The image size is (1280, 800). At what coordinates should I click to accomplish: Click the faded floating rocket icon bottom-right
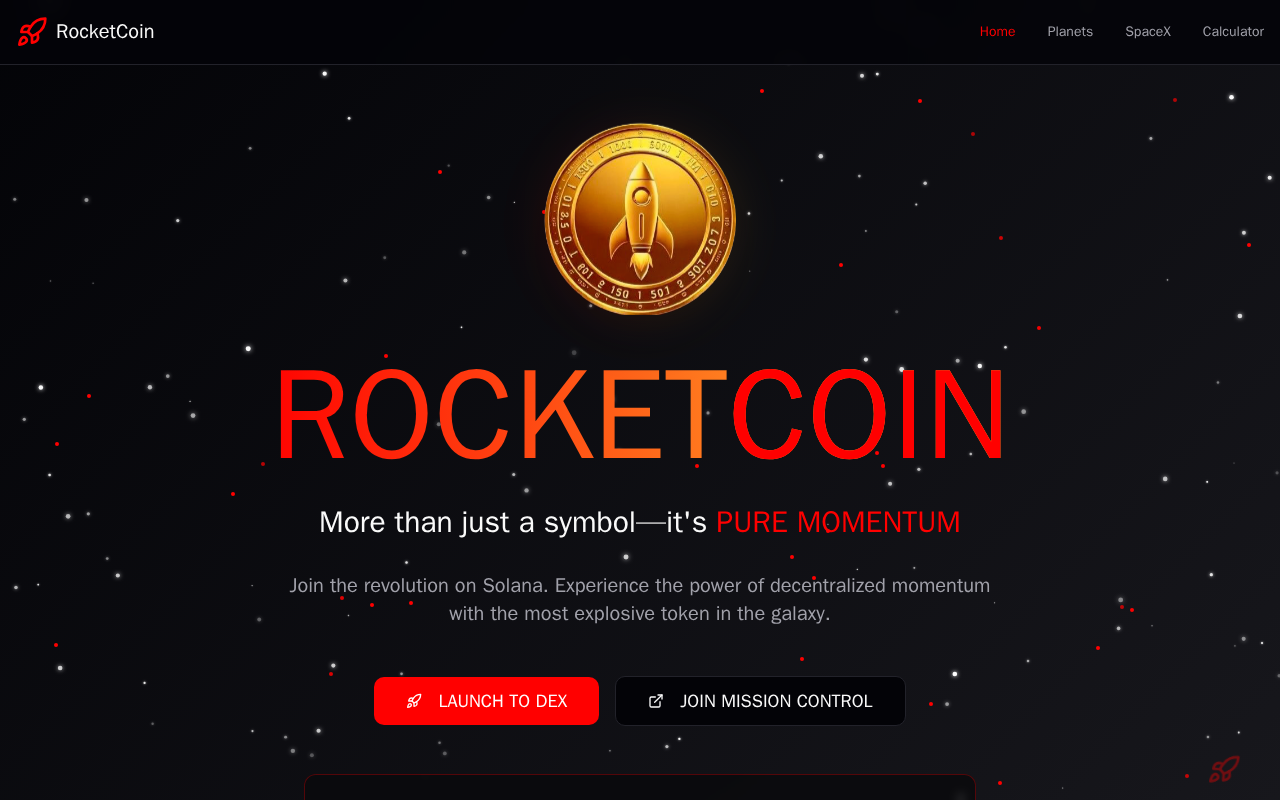(x=1224, y=769)
